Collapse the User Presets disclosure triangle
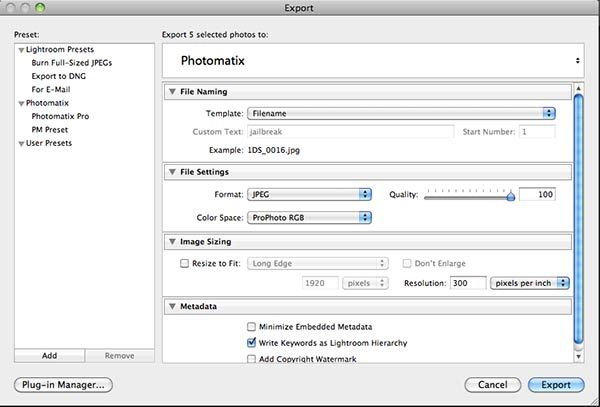 point(21,144)
